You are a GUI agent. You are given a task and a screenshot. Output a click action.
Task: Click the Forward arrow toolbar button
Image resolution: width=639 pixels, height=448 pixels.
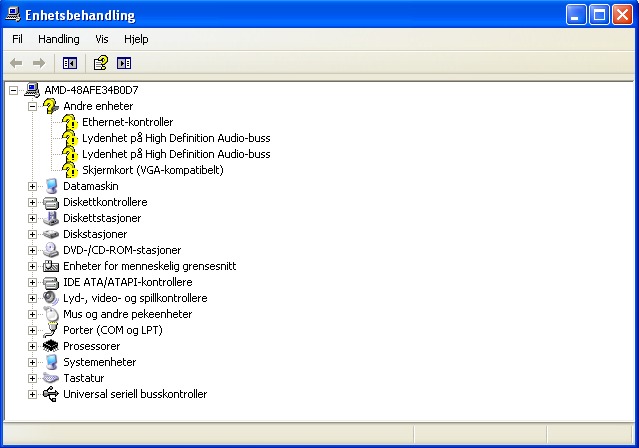point(39,63)
